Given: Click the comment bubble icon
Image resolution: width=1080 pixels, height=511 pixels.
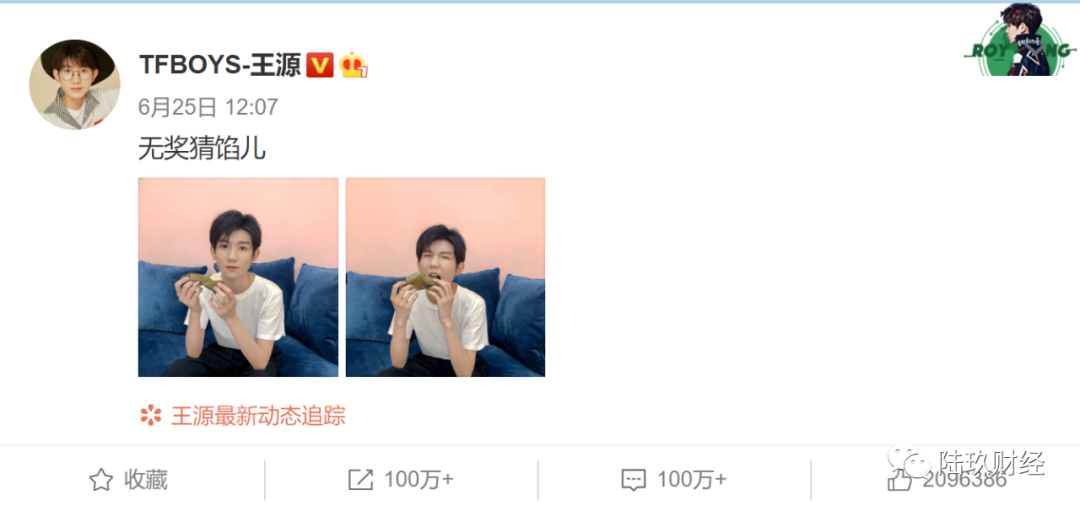Looking at the screenshot, I should (633, 480).
